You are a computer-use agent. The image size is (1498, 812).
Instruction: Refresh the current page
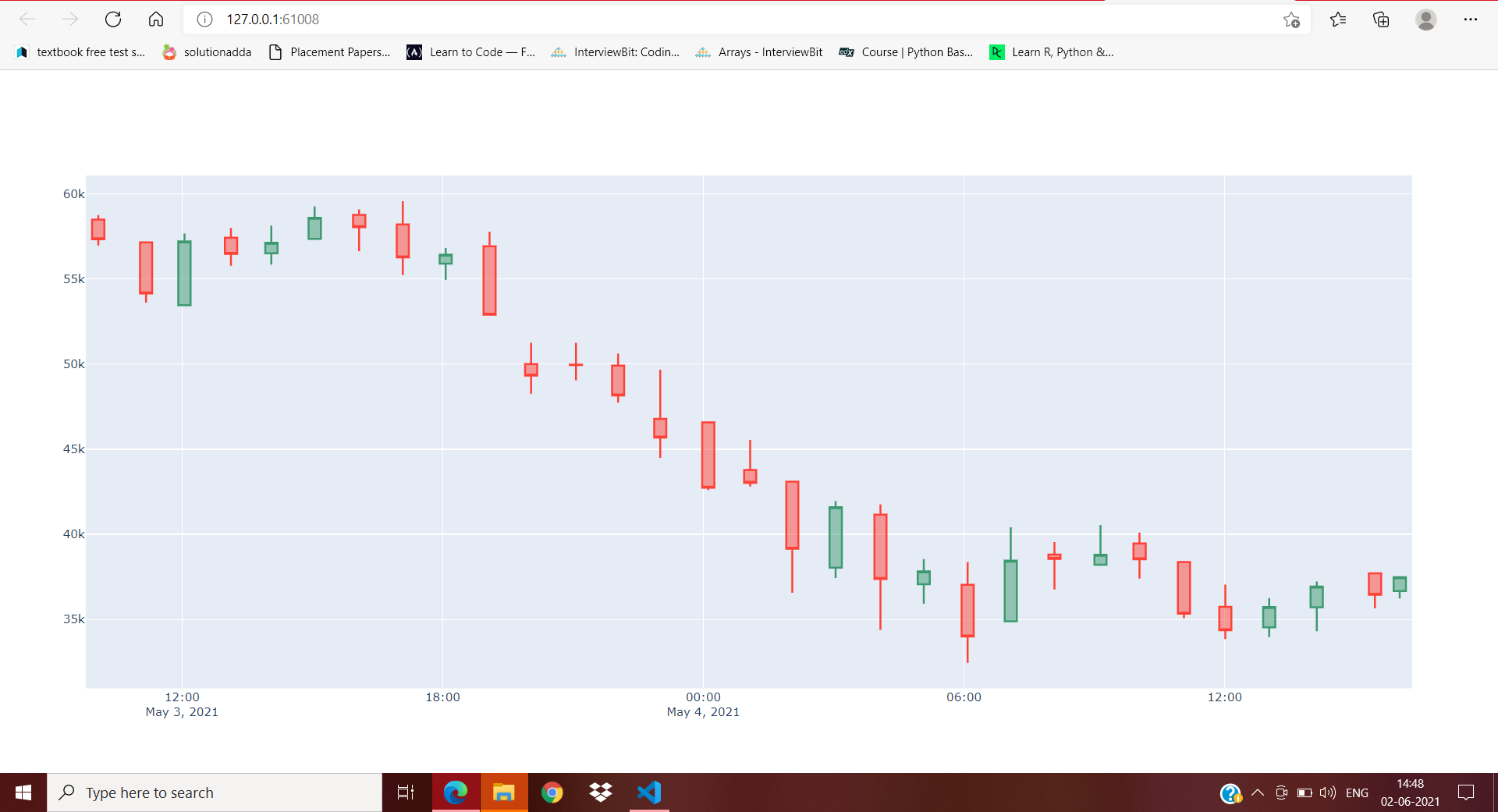[113, 20]
